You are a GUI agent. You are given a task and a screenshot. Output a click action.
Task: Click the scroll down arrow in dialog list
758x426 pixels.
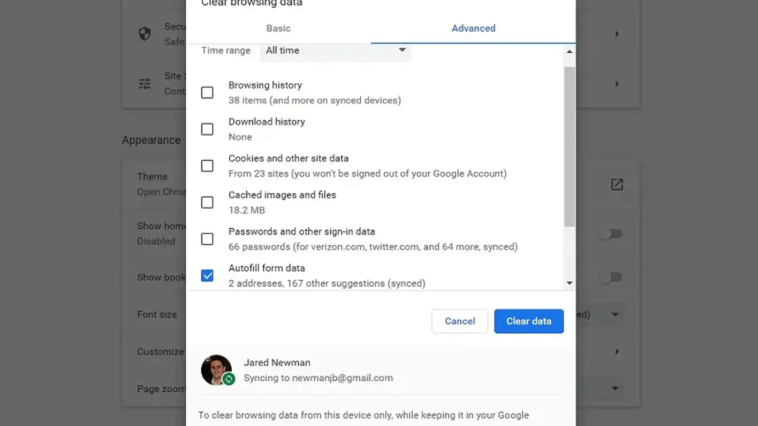coord(569,283)
